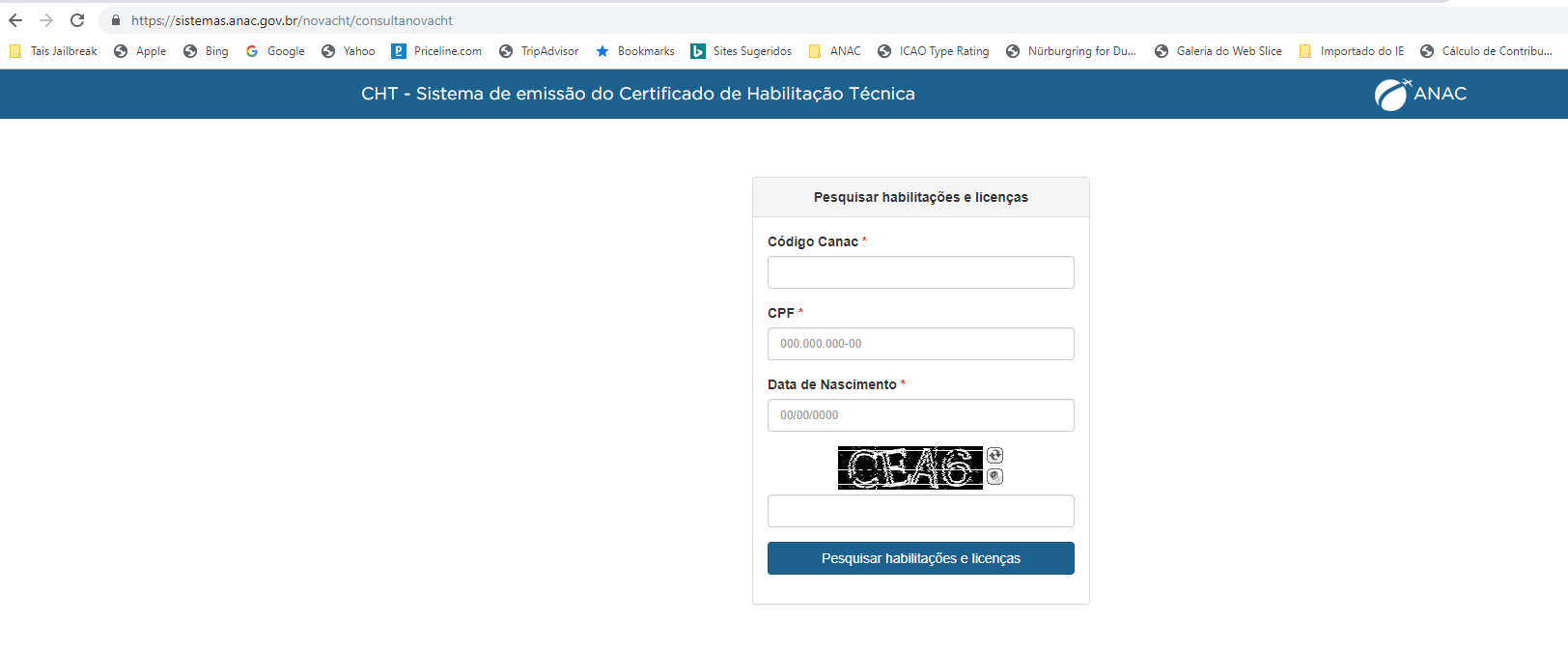
Task: Click the ANAC logo in the header
Action: click(1420, 94)
